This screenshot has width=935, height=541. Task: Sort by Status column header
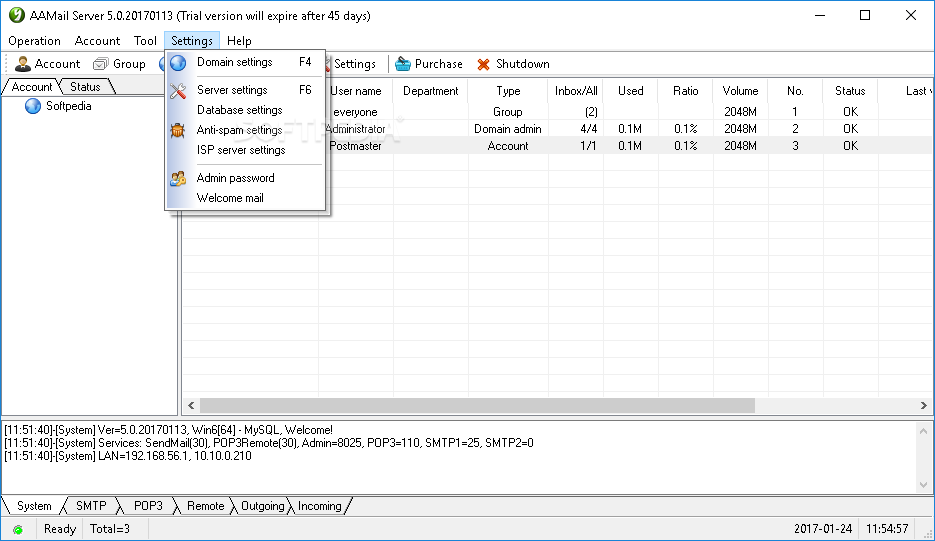click(x=850, y=91)
